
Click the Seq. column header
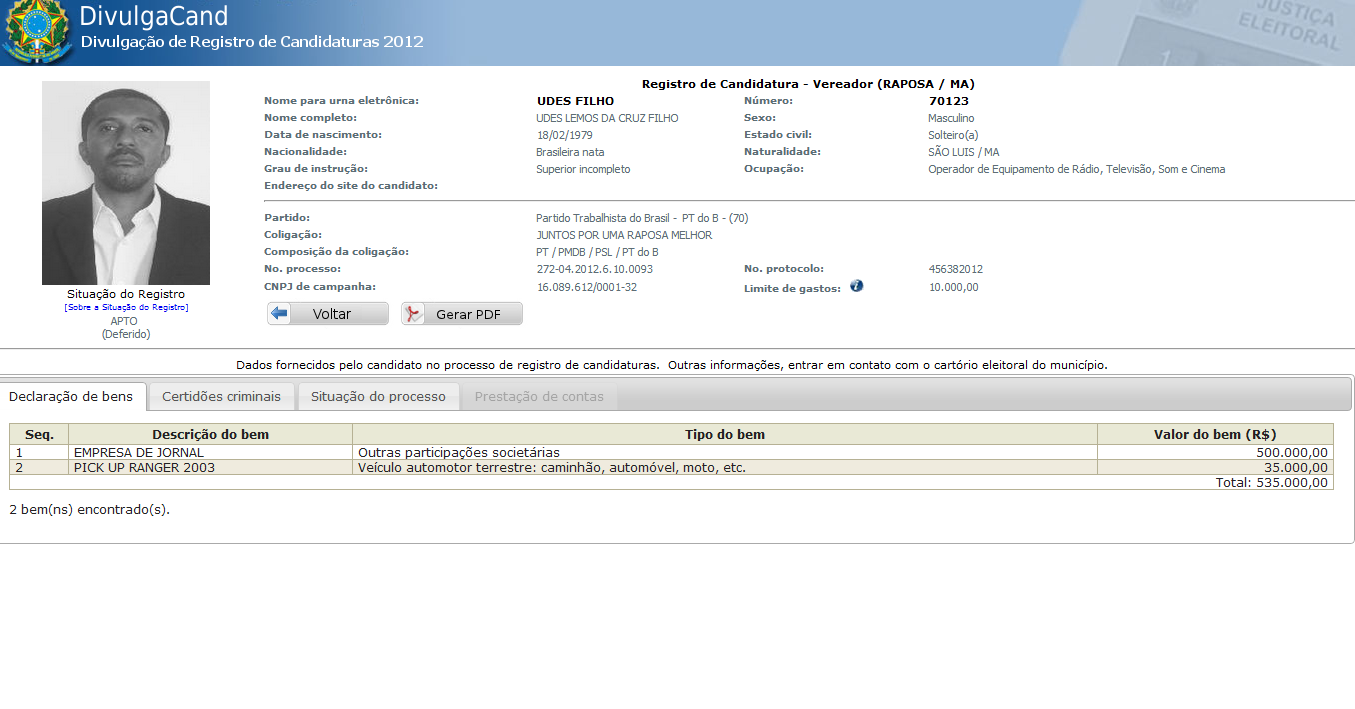[x=39, y=434]
